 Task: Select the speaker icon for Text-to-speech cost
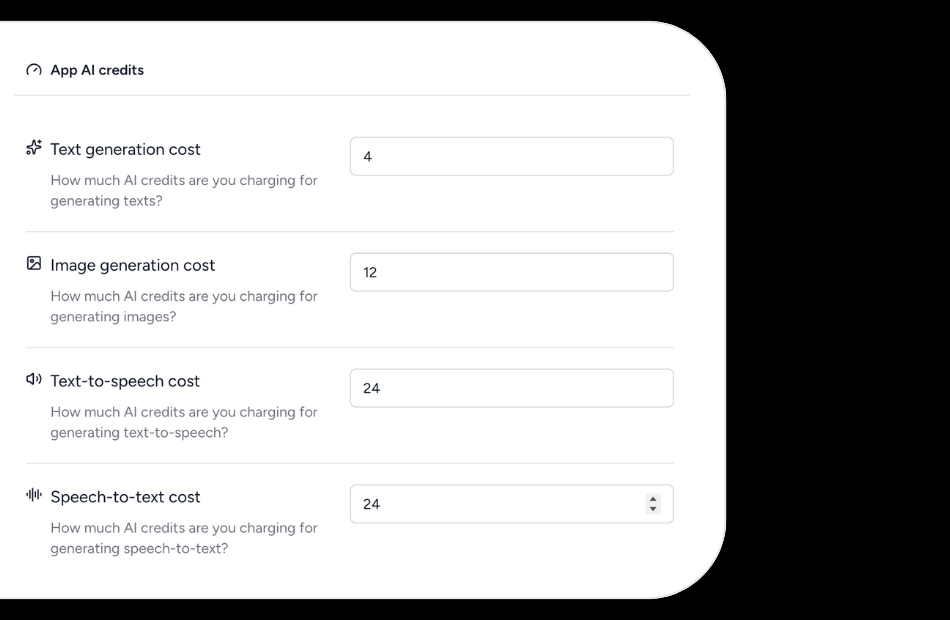tap(32, 380)
